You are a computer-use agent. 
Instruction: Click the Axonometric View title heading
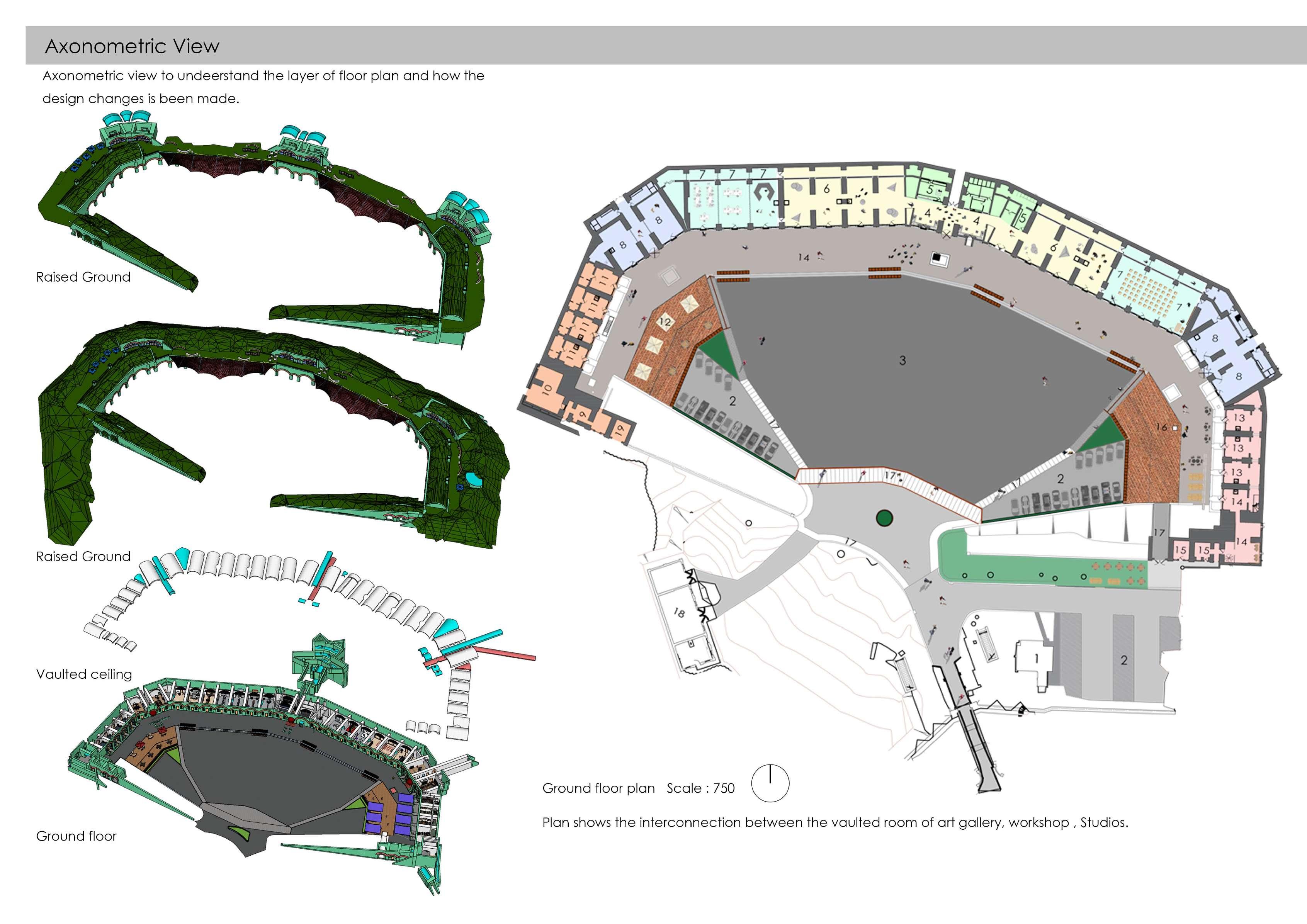click(x=132, y=46)
